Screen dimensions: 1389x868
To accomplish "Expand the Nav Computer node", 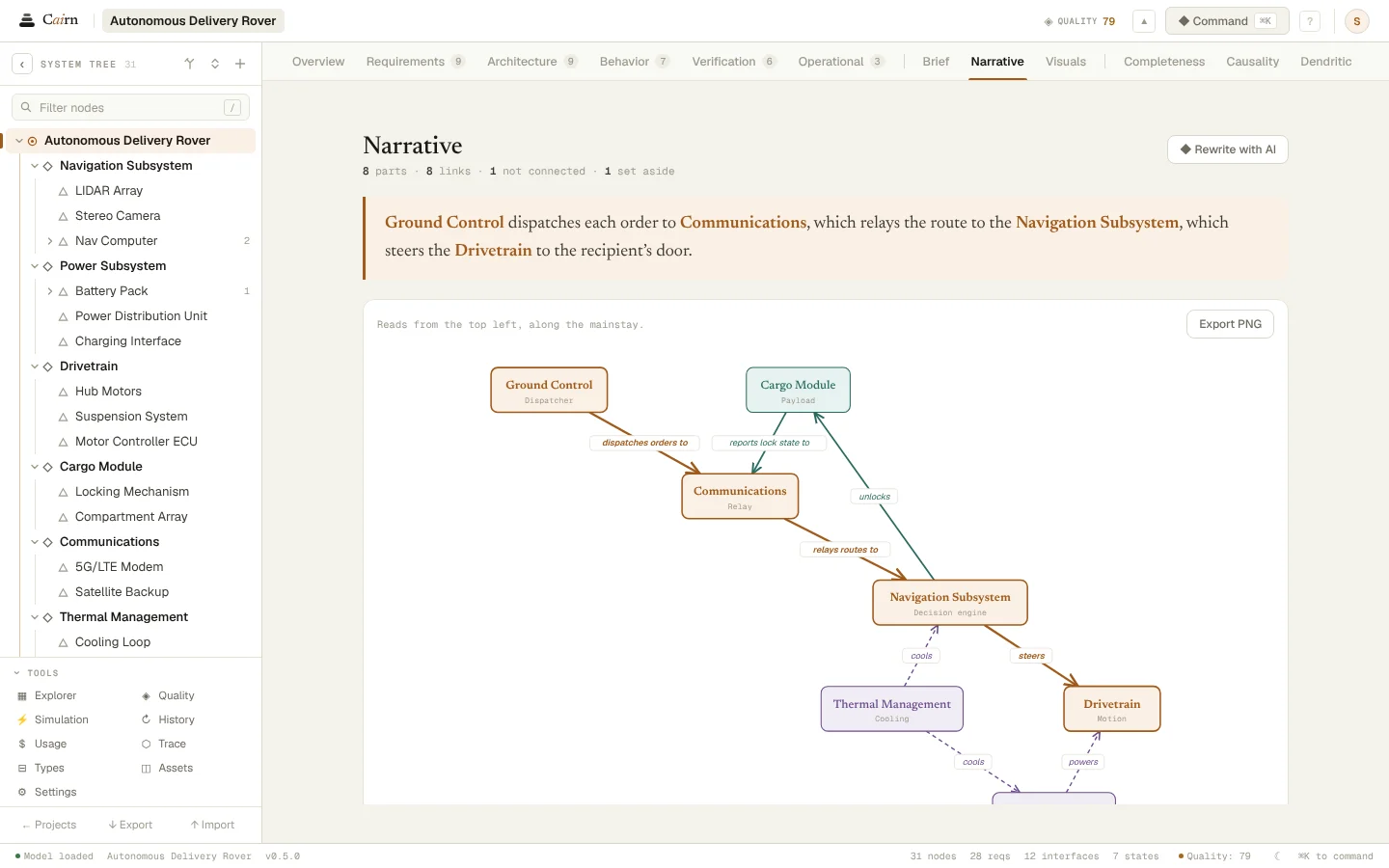I will click(x=50, y=241).
